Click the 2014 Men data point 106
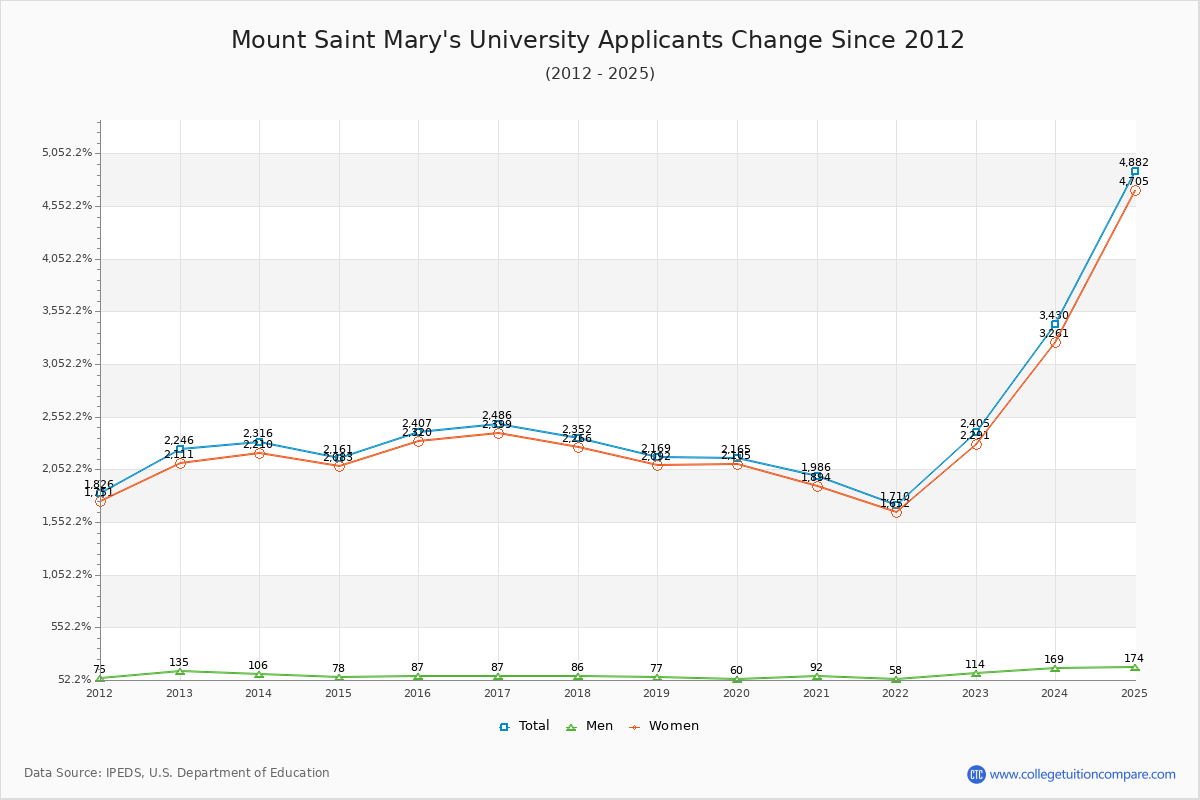This screenshot has height=800, width=1200. pos(259,674)
